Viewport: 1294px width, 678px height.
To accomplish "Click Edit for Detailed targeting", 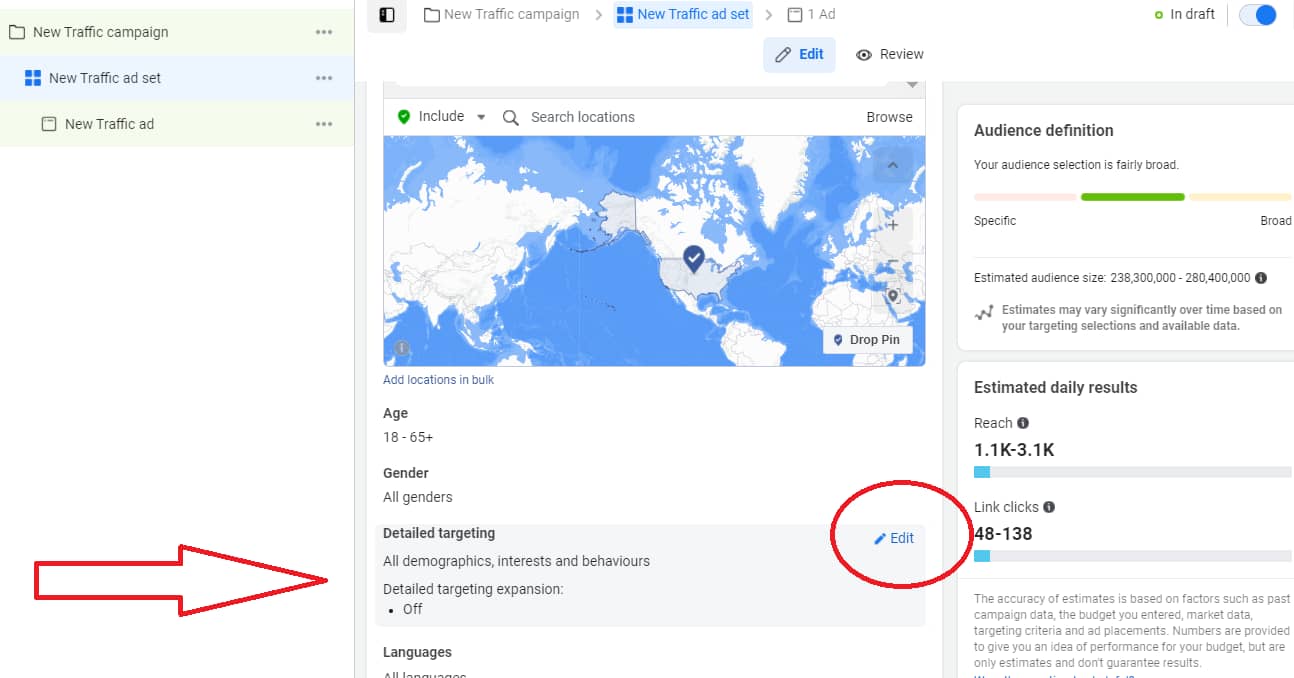I will 894,538.
